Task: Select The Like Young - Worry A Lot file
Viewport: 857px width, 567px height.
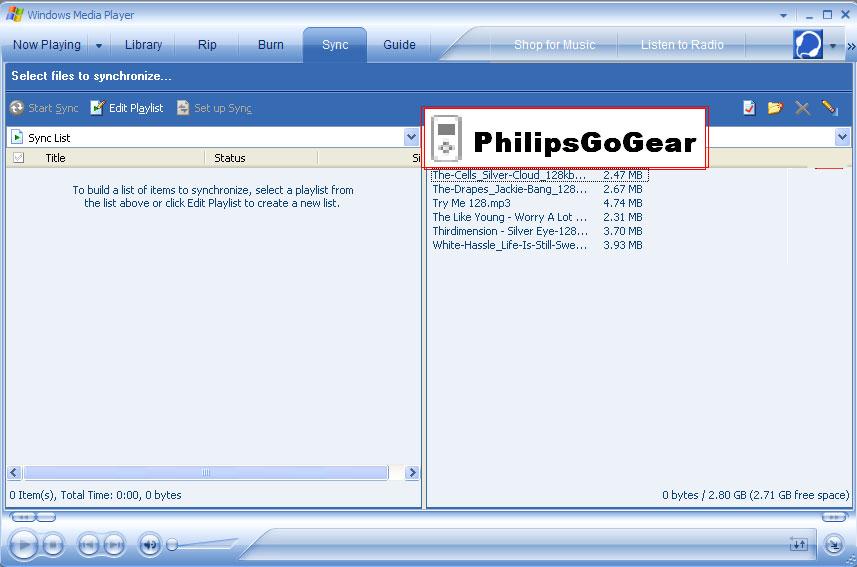Action: pyautogui.click(x=538, y=217)
